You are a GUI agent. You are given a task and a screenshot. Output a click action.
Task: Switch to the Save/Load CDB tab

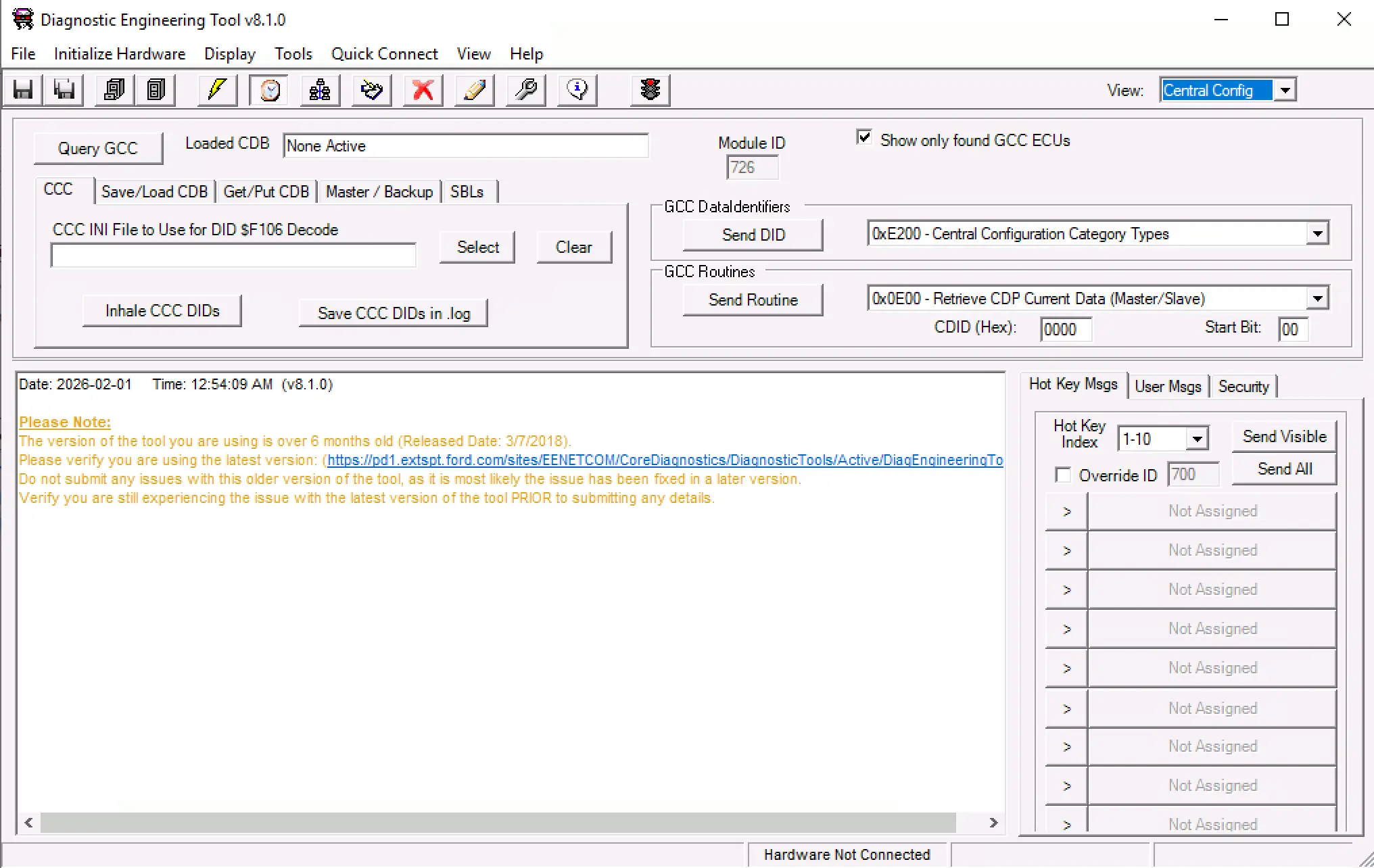coord(154,192)
